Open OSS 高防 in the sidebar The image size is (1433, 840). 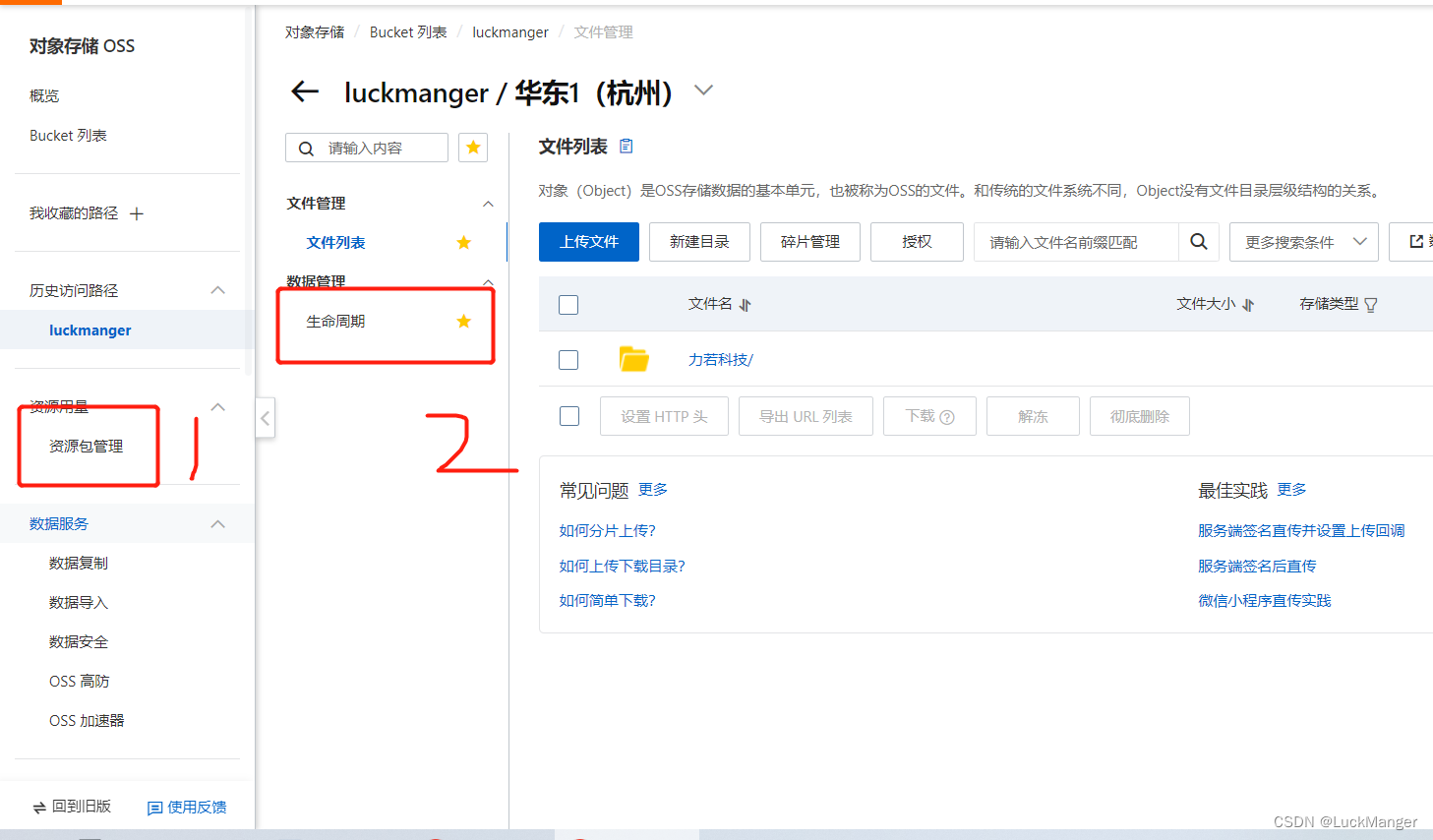(79, 681)
